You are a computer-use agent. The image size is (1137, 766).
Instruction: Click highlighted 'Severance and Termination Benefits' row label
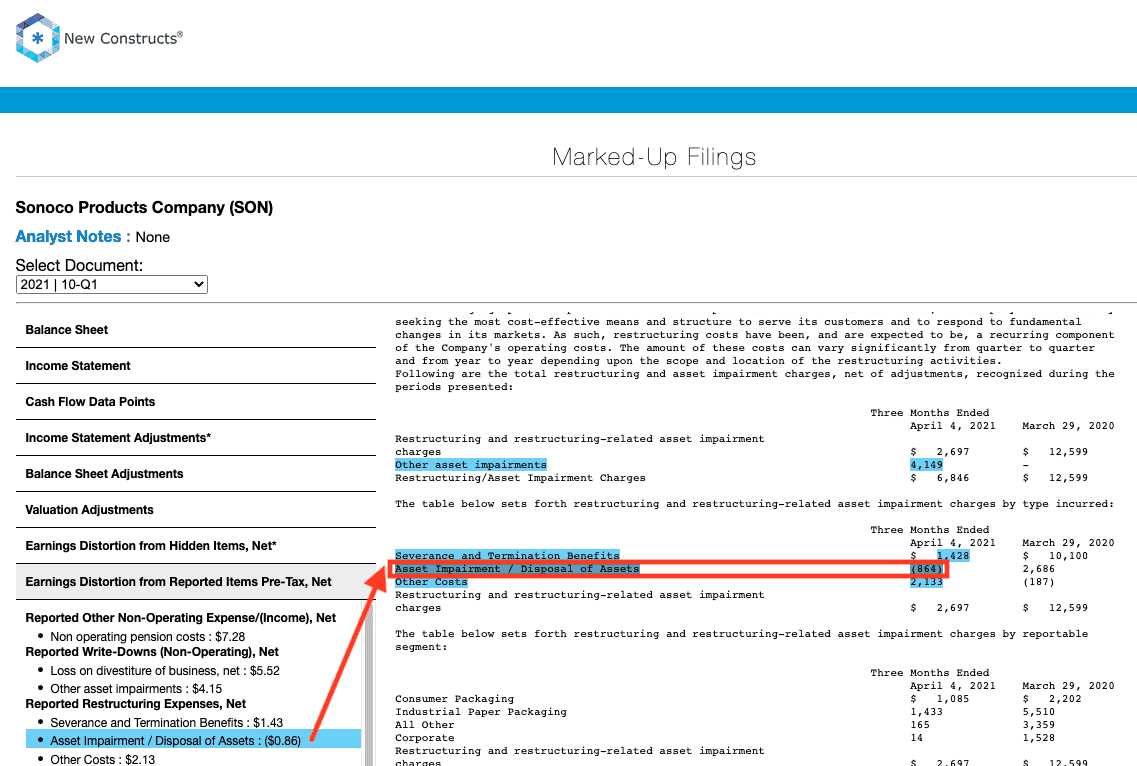point(508,556)
